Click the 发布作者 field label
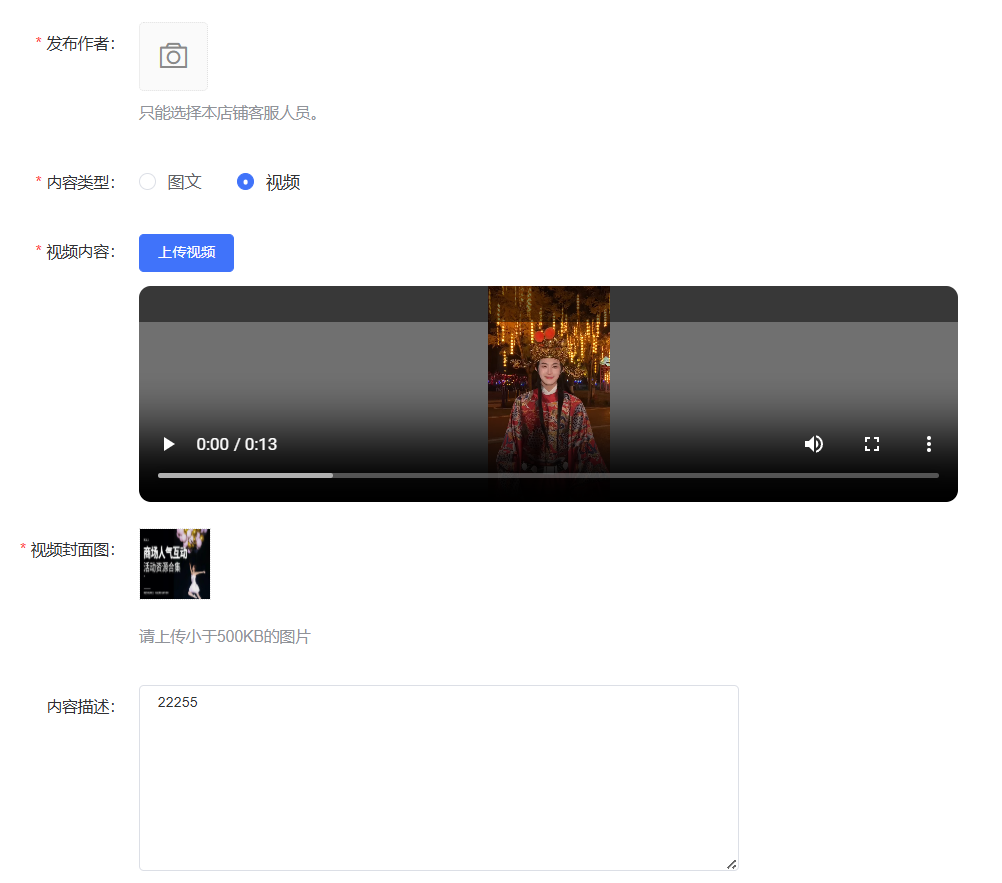 [x=80, y=44]
